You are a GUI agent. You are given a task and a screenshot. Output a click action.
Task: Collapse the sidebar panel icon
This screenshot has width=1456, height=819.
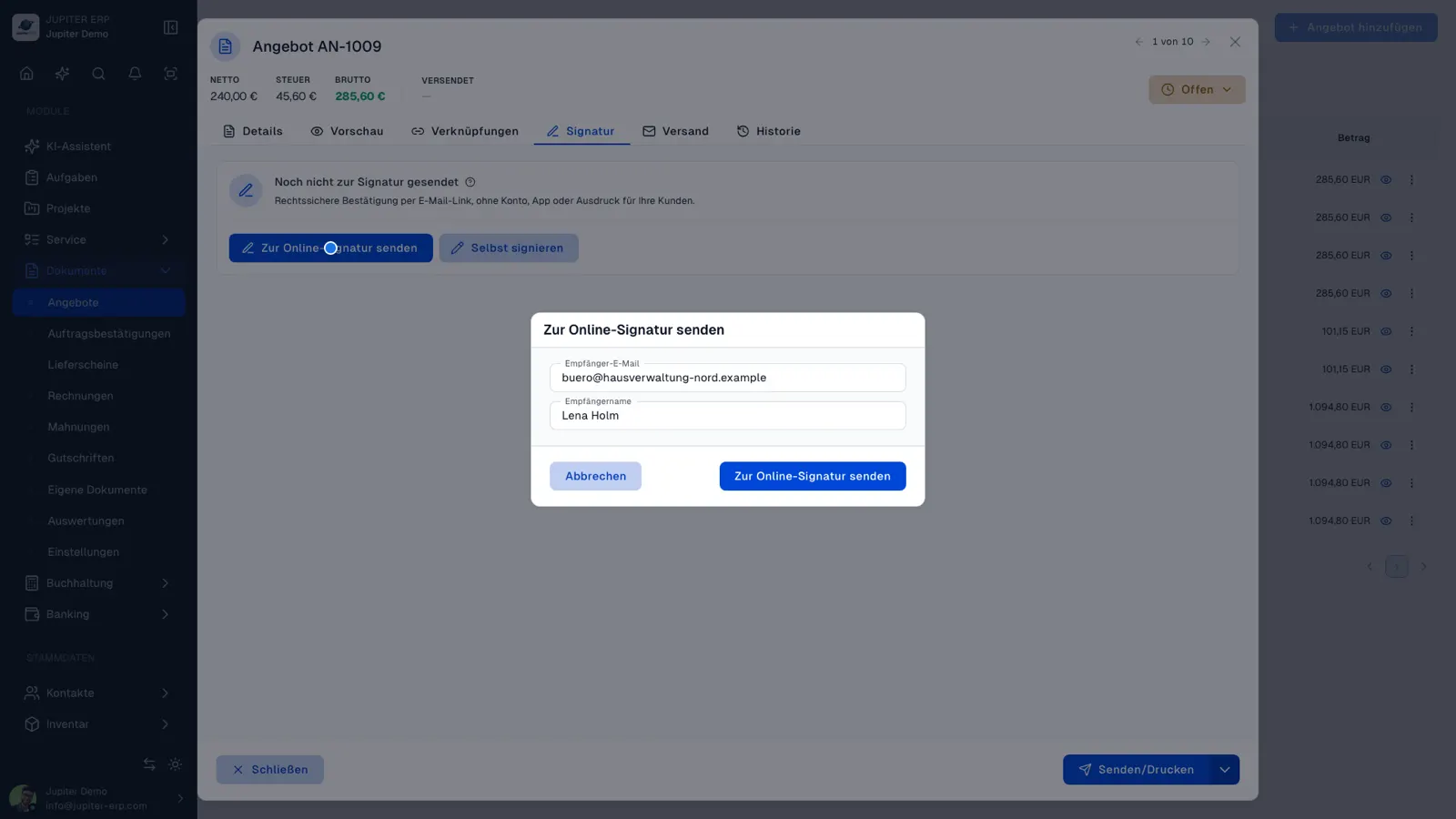coord(170,27)
